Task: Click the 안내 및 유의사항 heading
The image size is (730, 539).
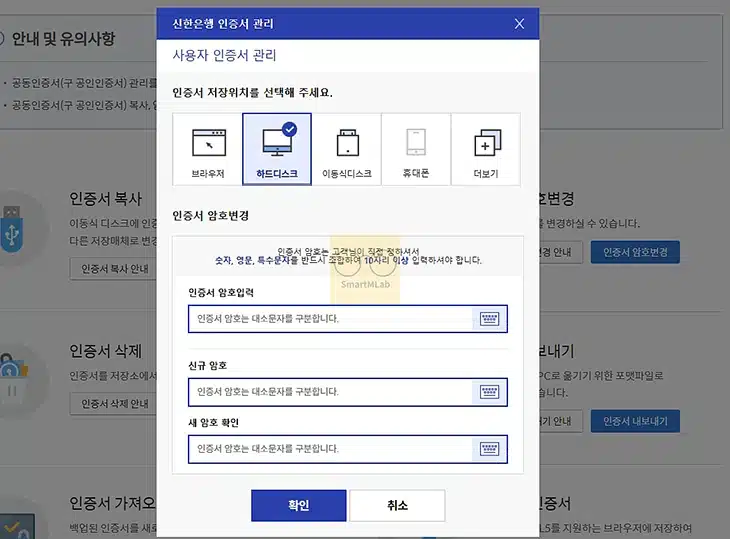Action: [x=63, y=39]
